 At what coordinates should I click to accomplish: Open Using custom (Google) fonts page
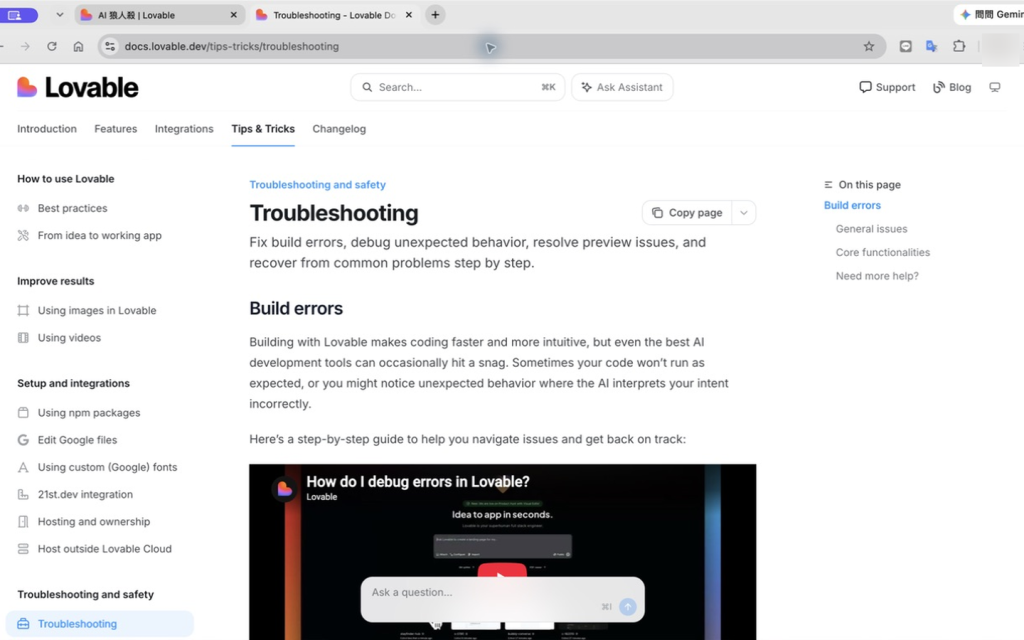107,468
